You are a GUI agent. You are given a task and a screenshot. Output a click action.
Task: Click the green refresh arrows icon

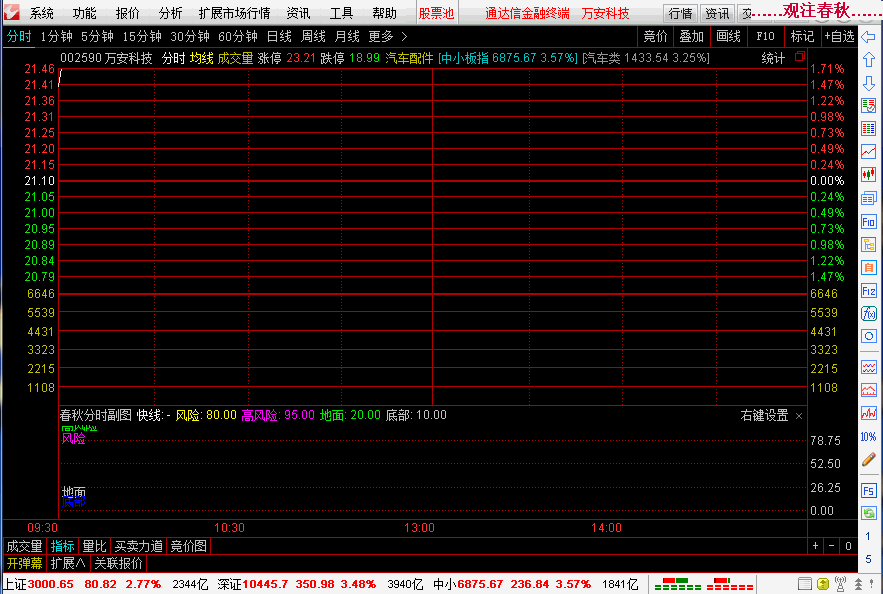[868, 513]
